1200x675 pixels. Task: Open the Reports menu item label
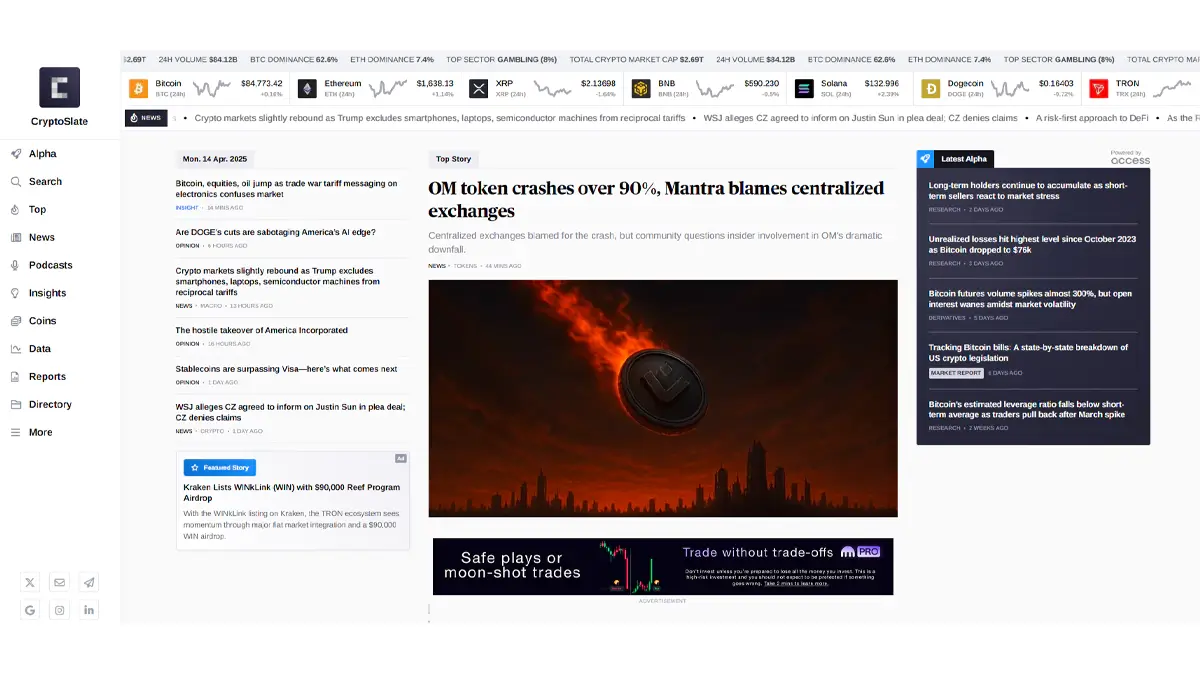48,377
